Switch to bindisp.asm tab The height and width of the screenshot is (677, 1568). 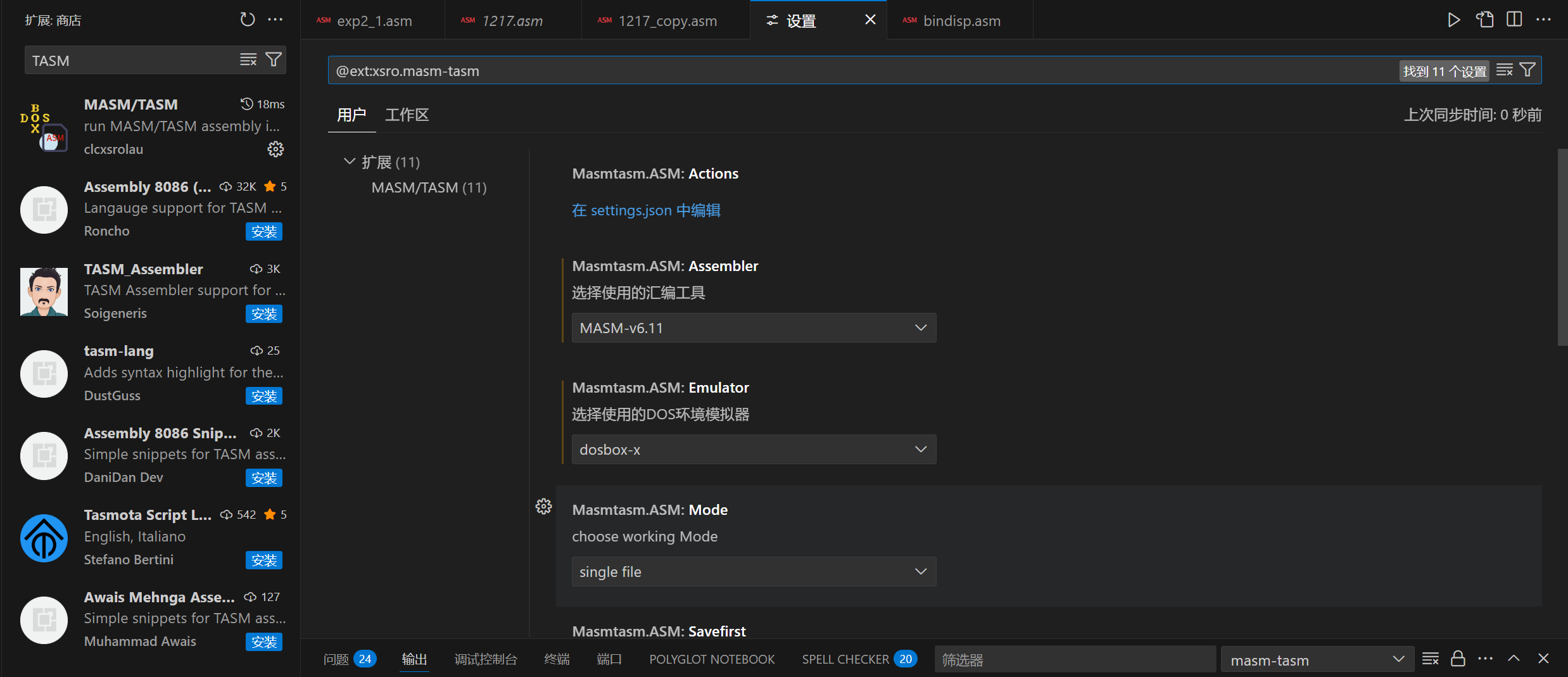[960, 20]
